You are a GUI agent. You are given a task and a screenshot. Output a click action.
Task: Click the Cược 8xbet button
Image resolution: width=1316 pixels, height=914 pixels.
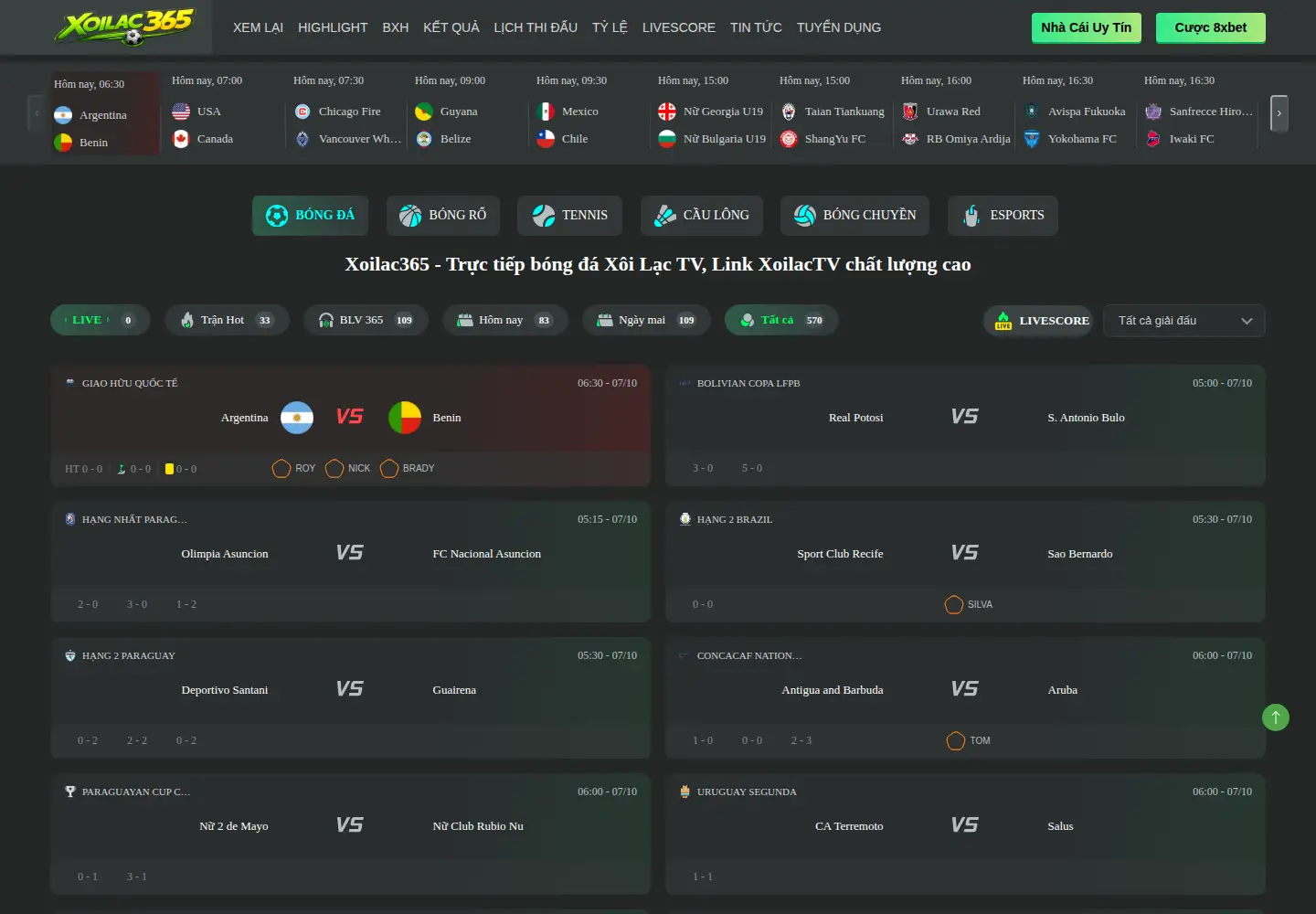coord(1211,27)
